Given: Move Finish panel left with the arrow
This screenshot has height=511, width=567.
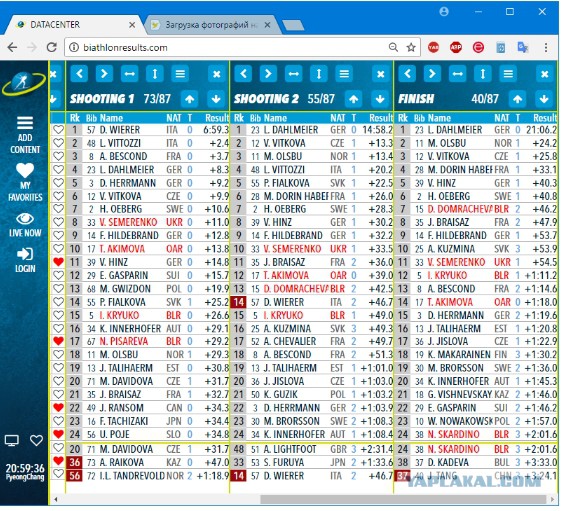Looking at the screenshot, I should (x=407, y=74).
